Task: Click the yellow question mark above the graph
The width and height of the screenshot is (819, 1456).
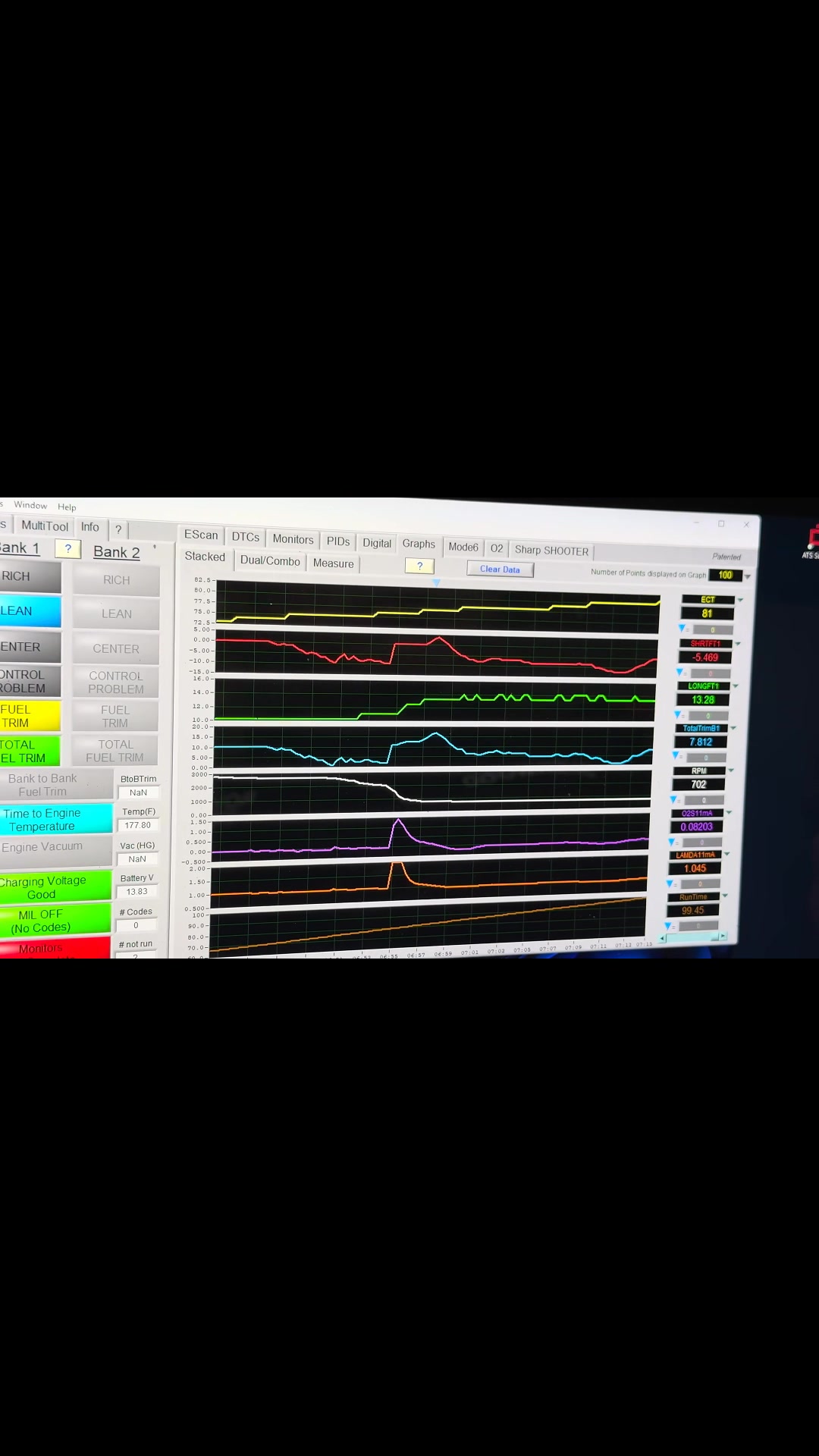Action: (x=419, y=566)
